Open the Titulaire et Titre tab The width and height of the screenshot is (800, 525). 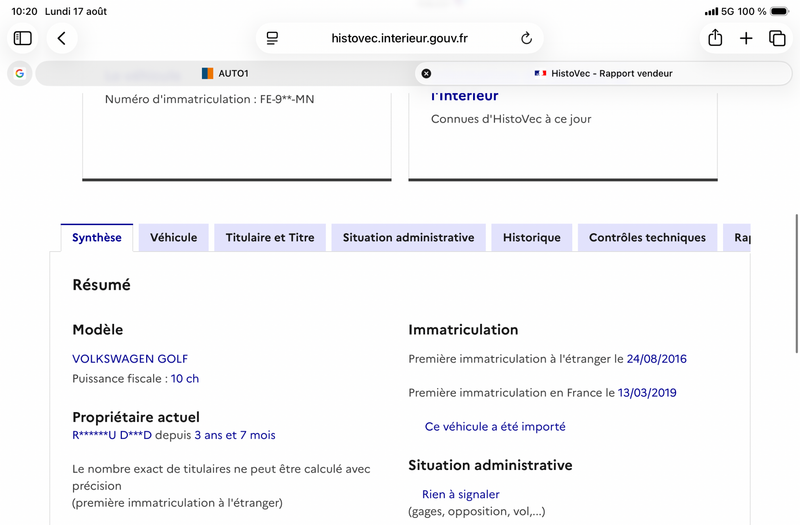[x=270, y=238]
